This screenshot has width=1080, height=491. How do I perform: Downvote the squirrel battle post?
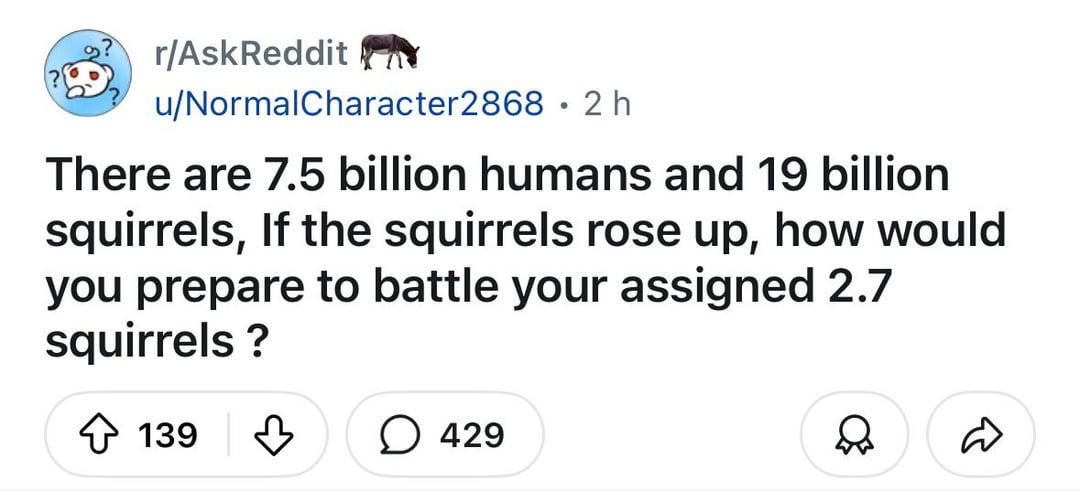271,435
